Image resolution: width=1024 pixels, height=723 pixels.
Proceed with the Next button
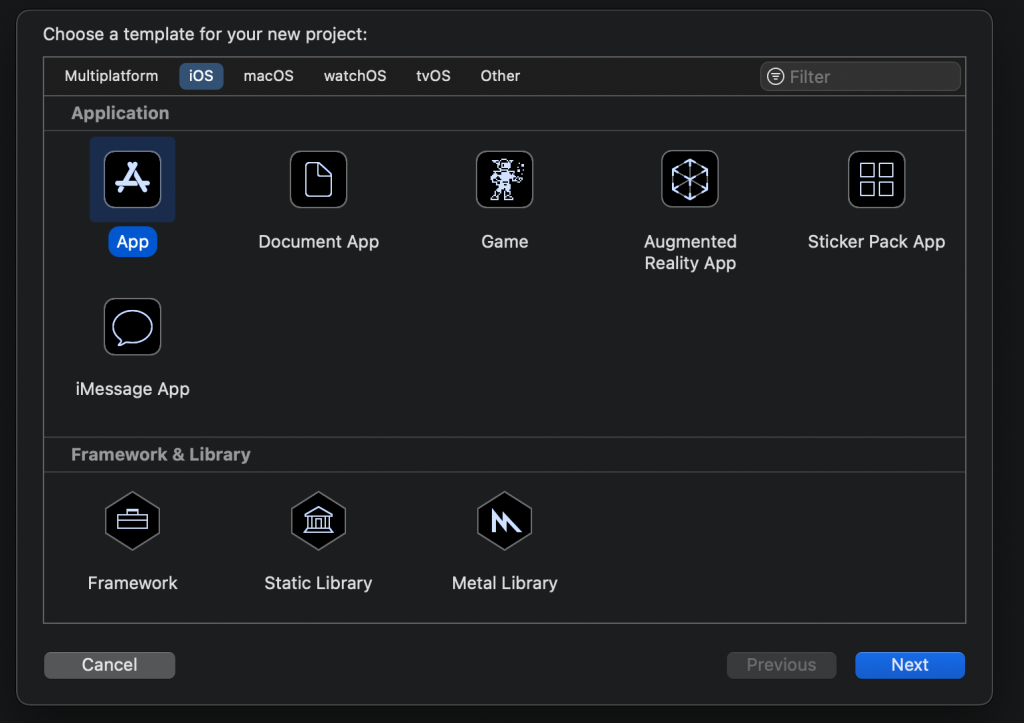click(910, 665)
